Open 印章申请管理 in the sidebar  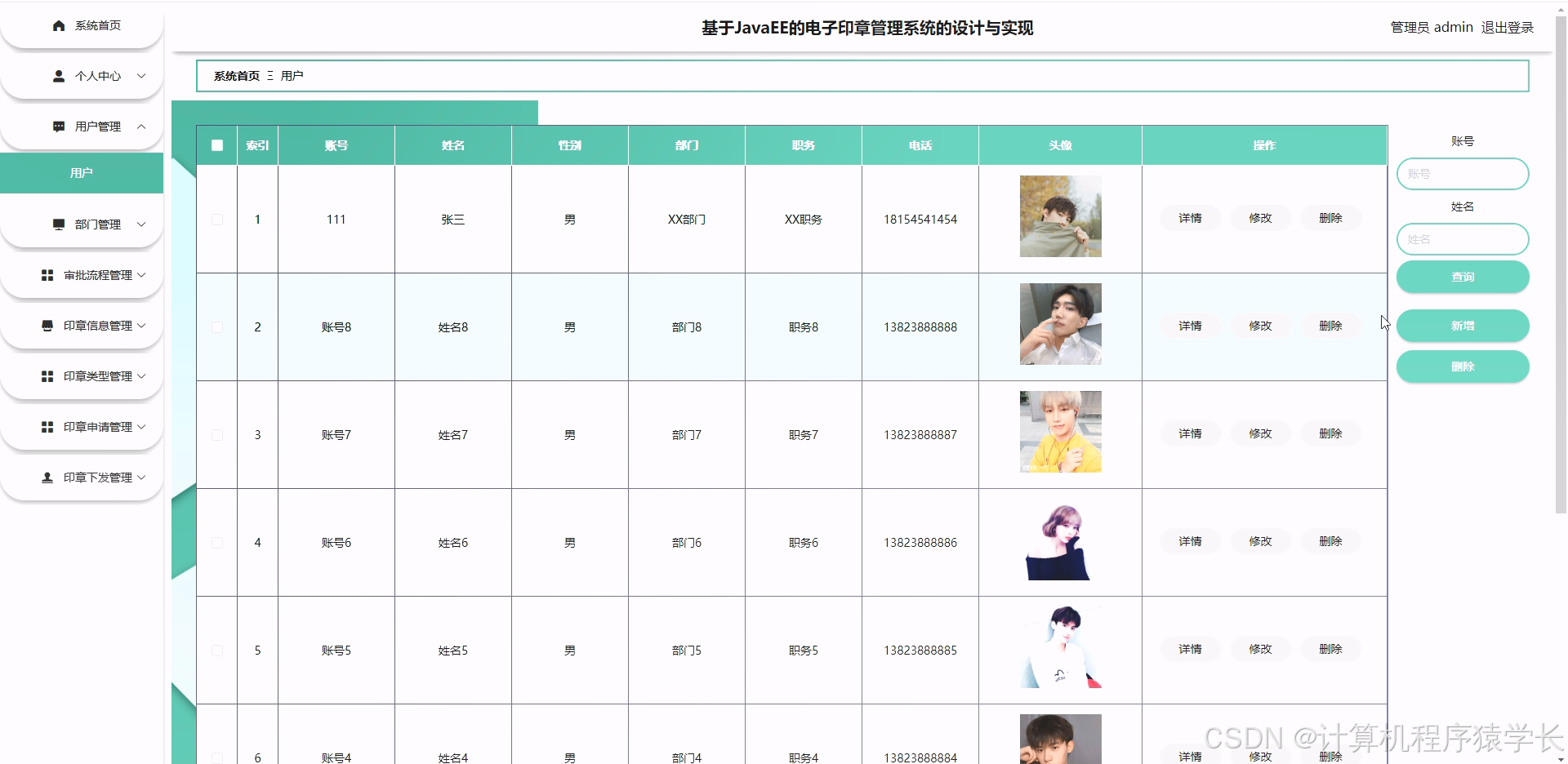click(x=82, y=427)
